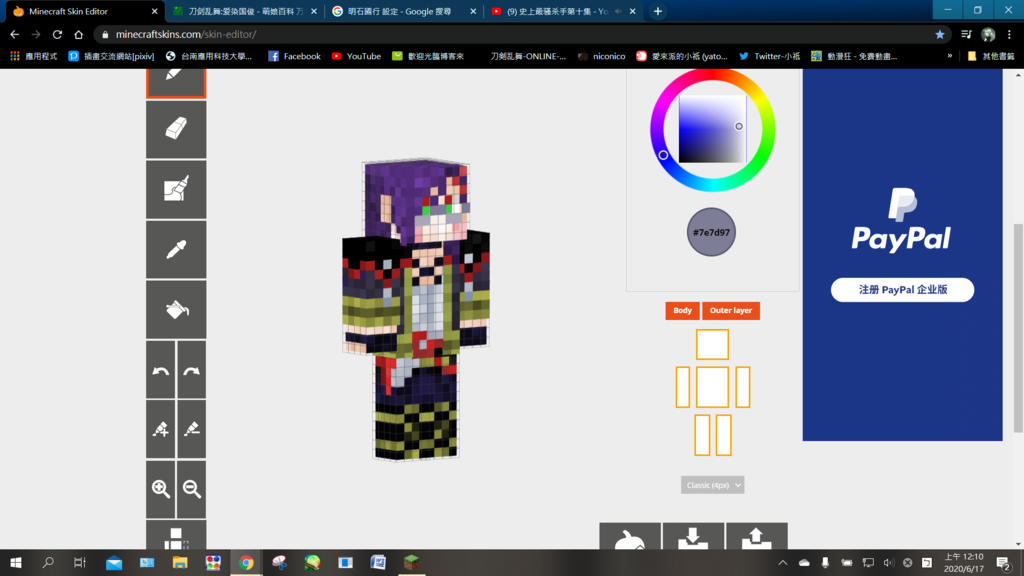Open the PayPal advertisement logo

(902, 220)
